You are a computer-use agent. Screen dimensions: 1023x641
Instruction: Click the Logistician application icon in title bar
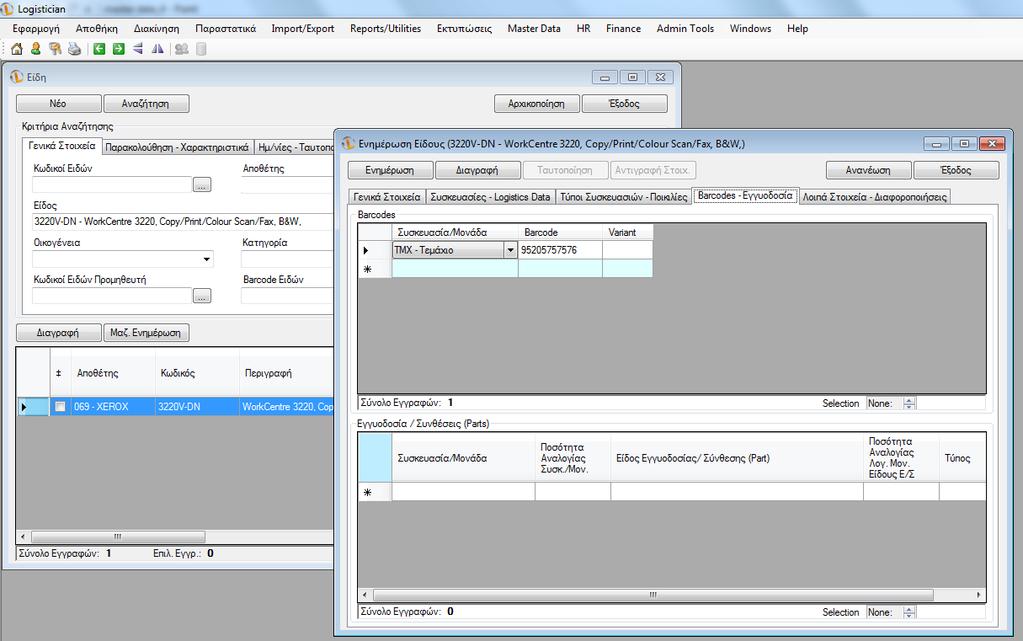pos(7,8)
